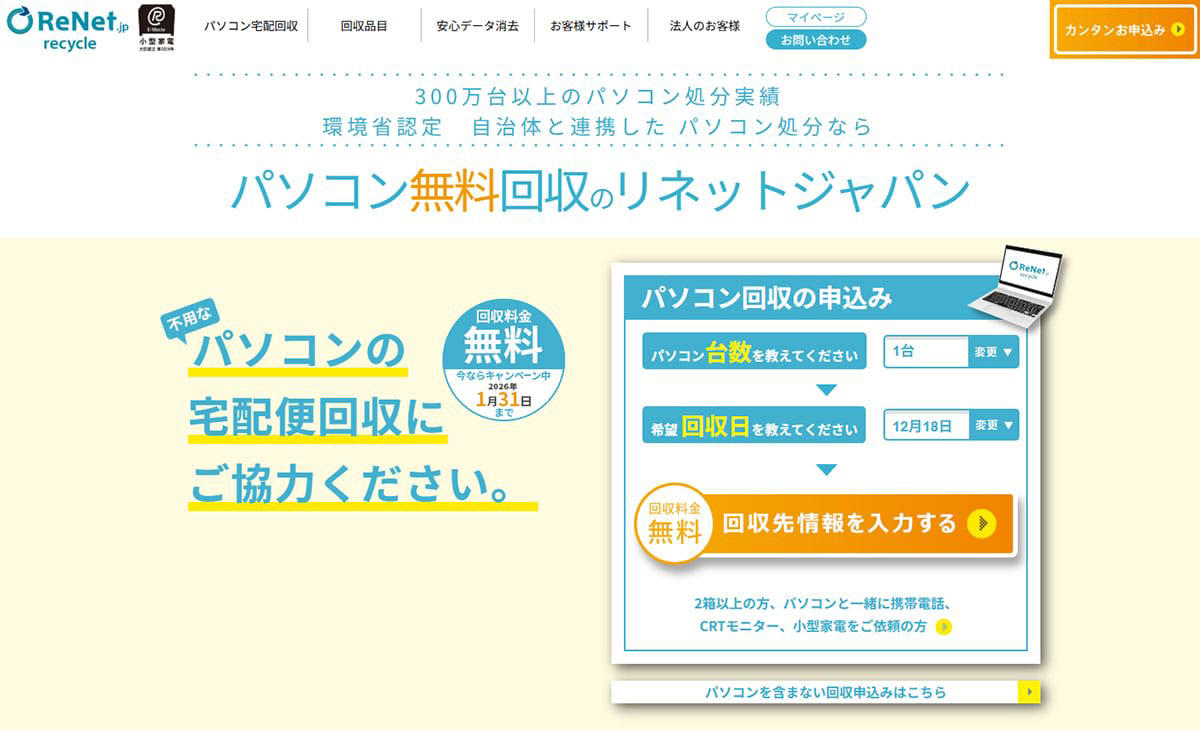Click the yellow arrow icon on 回収先情報を入力する
Screen dimensions: 1200x731
983,523
